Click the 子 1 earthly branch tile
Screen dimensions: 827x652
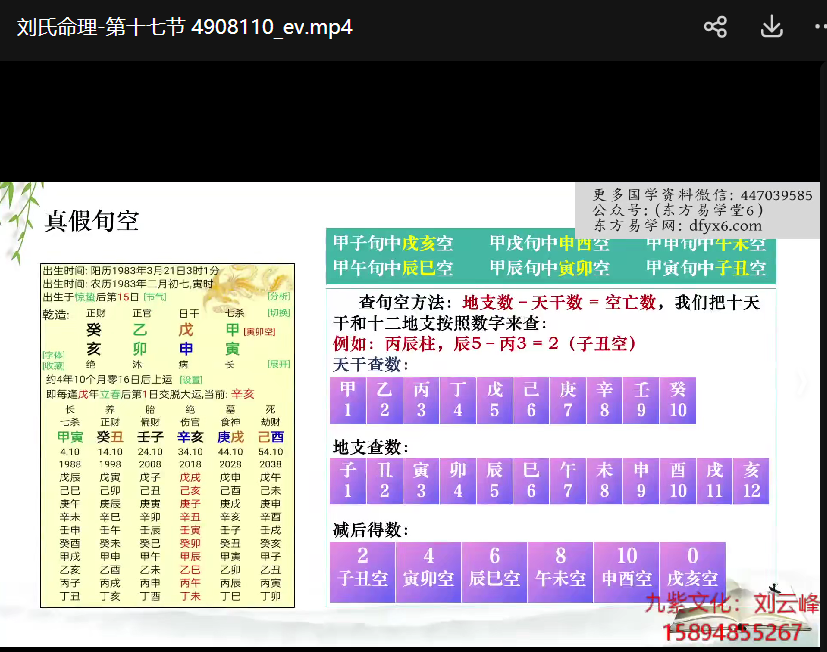(x=347, y=480)
